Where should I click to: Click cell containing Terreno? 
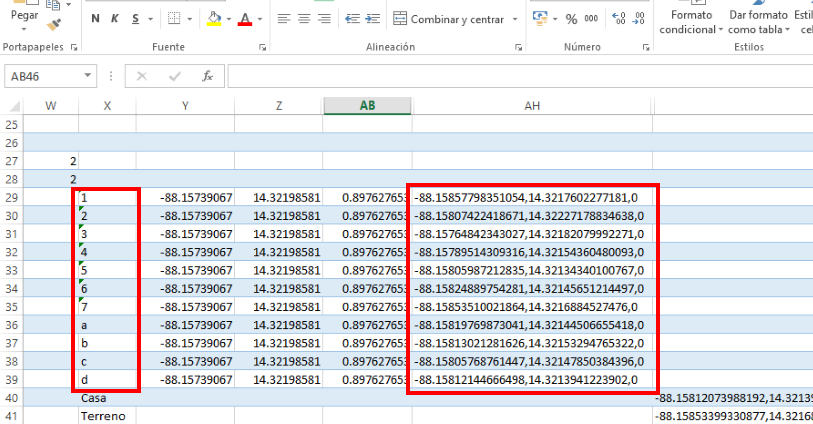click(x=103, y=416)
